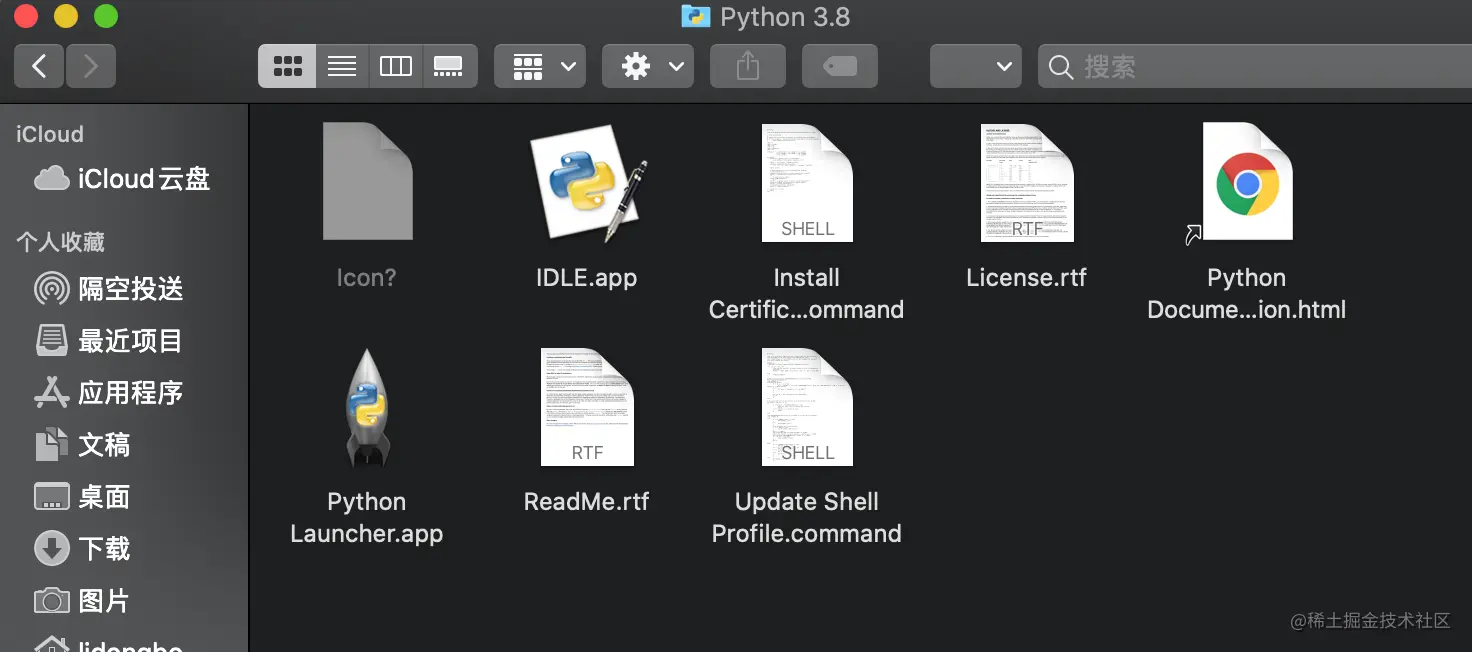Open the group-by arrangement dropdown
This screenshot has height=652, width=1472.
pos(540,66)
